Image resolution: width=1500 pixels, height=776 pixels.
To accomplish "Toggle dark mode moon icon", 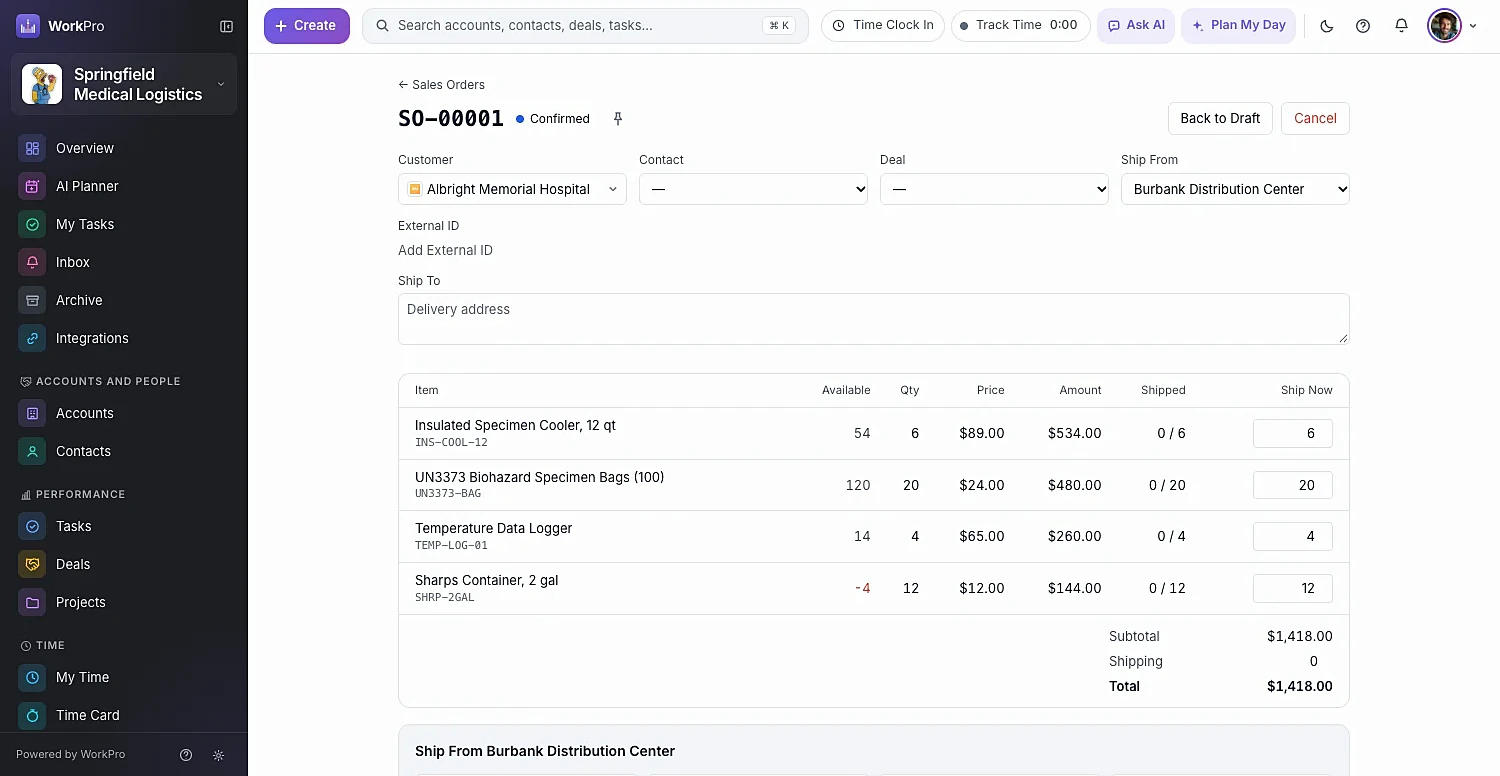I will pyautogui.click(x=1327, y=26).
